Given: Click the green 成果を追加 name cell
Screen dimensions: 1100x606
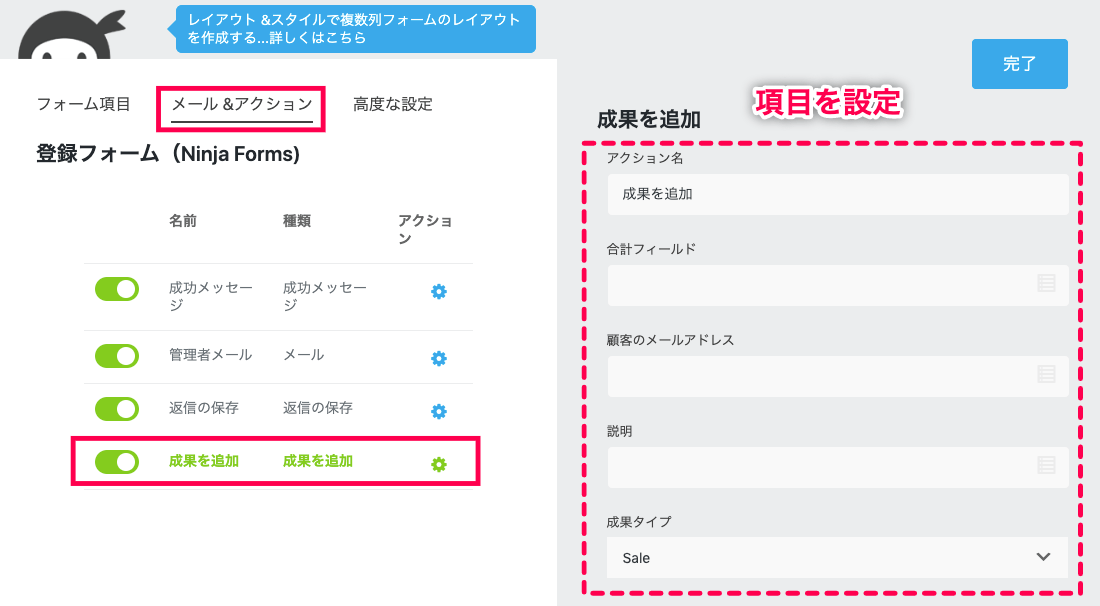Looking at the screenshot, I should (x=203, y=461).
